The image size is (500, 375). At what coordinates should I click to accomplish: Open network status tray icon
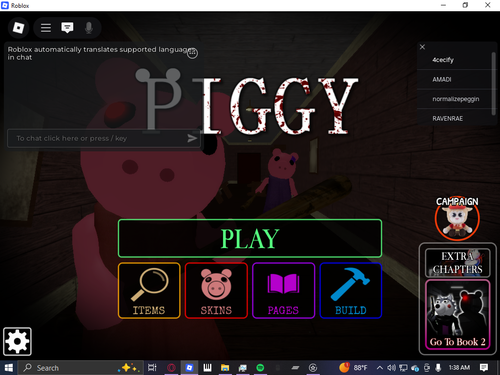tap(403, 368)
